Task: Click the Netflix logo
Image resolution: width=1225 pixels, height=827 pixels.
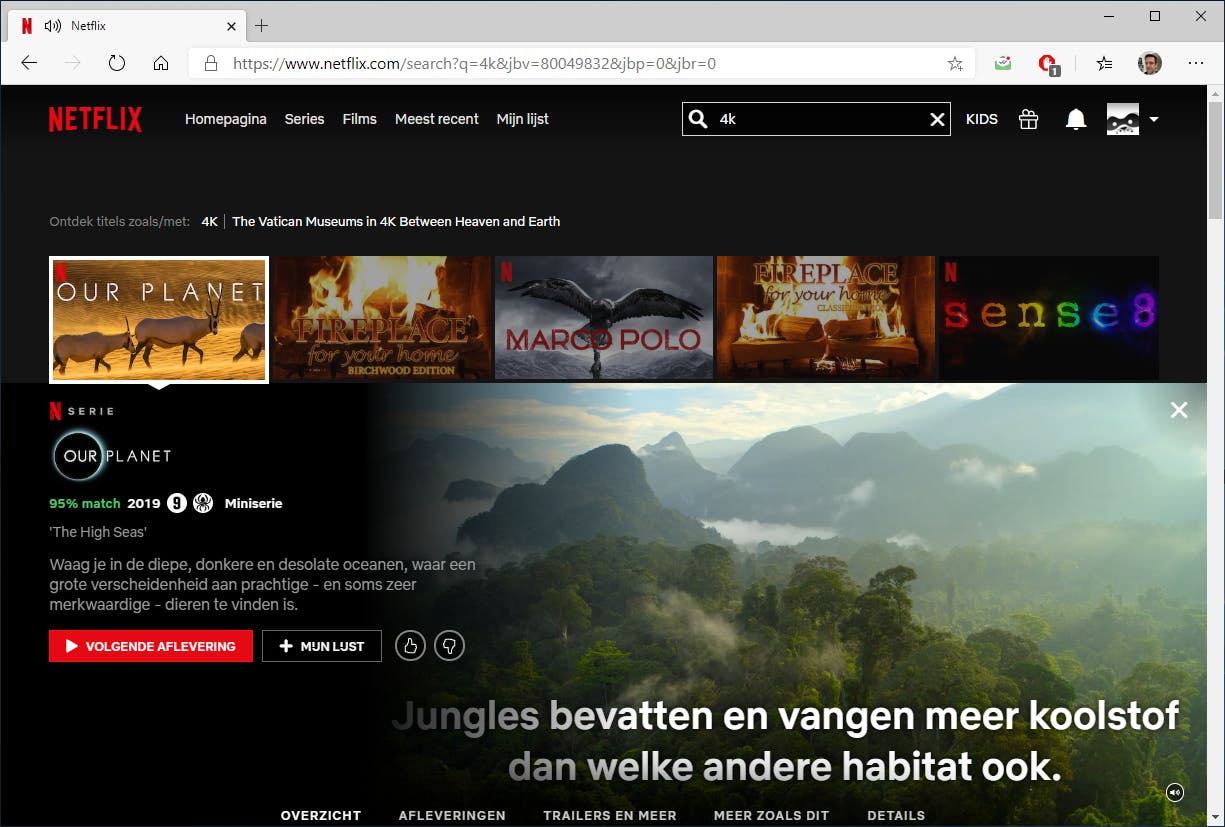Action: (95, 119)
